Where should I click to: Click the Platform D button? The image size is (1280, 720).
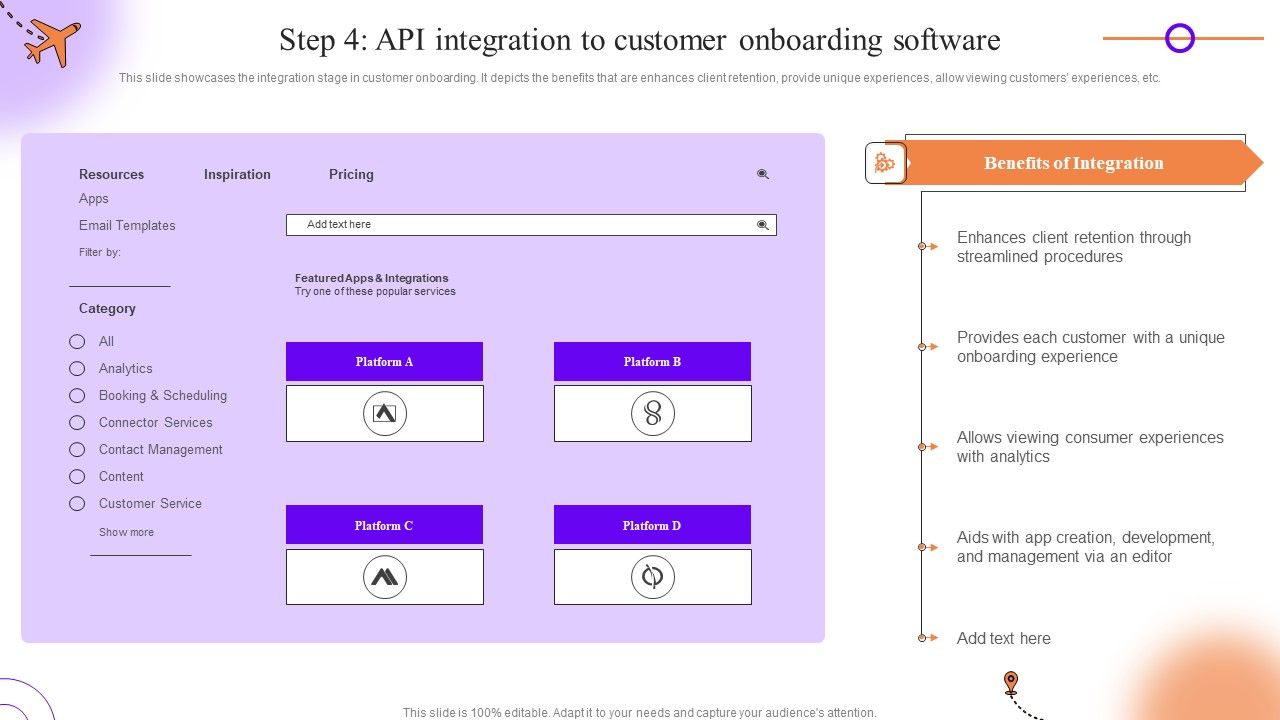point(652,525)
